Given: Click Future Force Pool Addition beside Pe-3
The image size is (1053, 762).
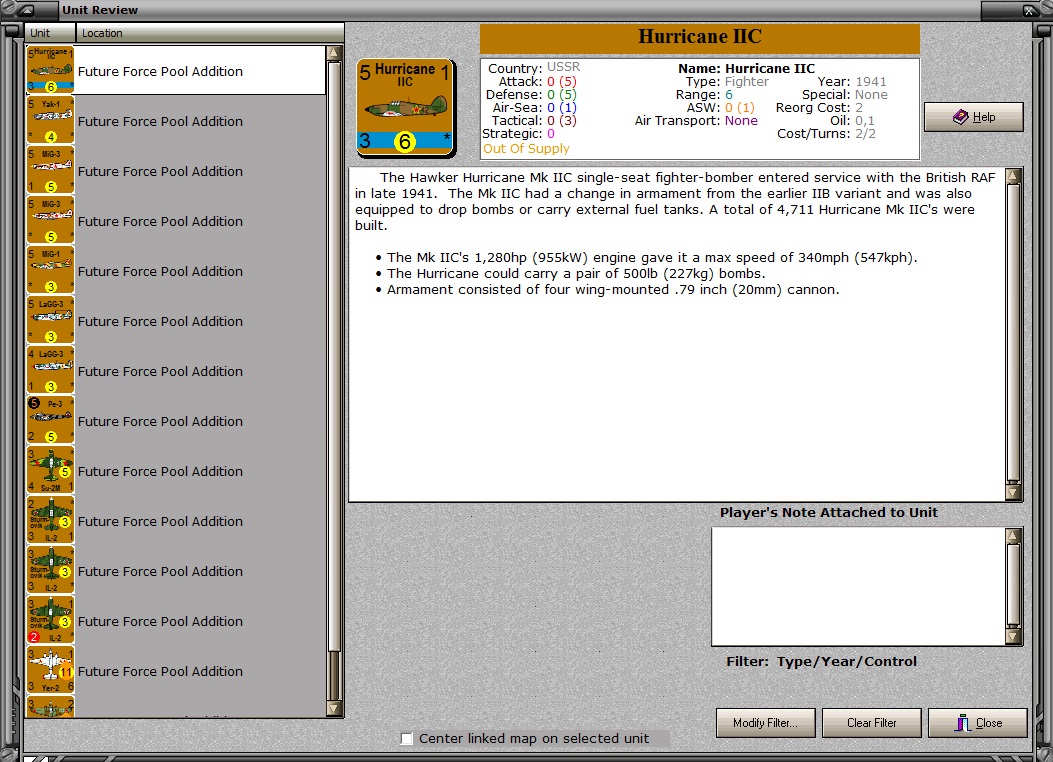Looking at the screenshot, I should click(161, 422).
